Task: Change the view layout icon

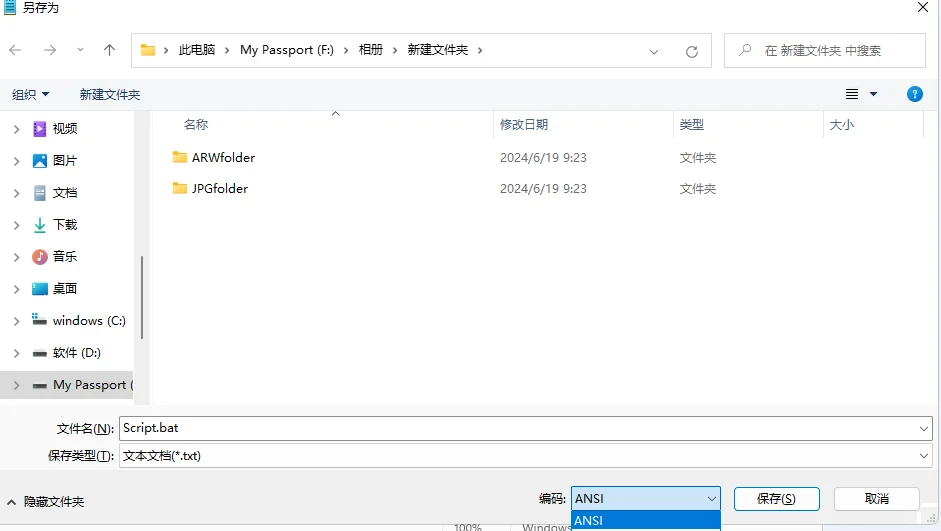Action: coord(852,94)
